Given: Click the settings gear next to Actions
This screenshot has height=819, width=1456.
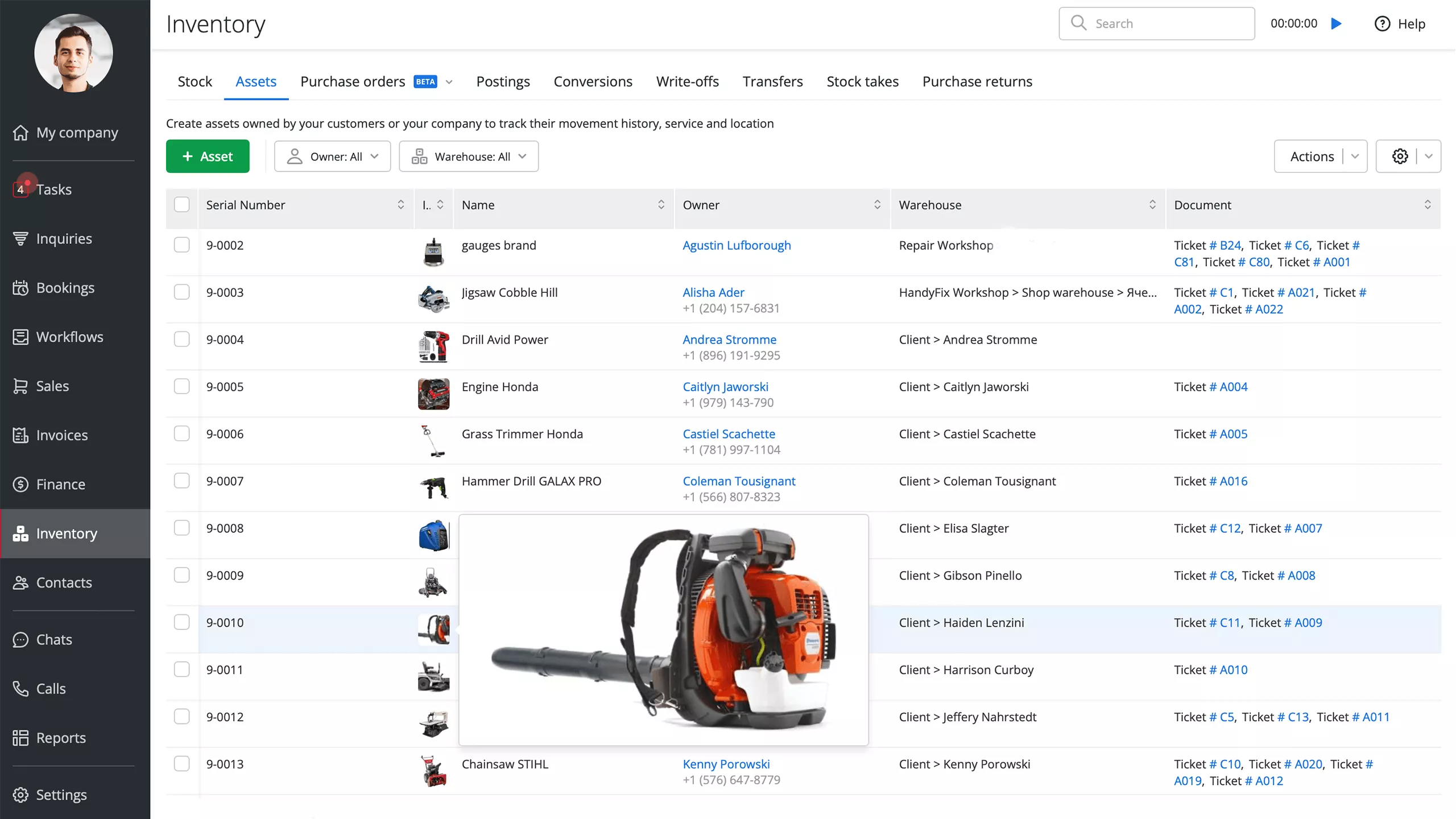Looking at the screenshot, I should 1400,156.
